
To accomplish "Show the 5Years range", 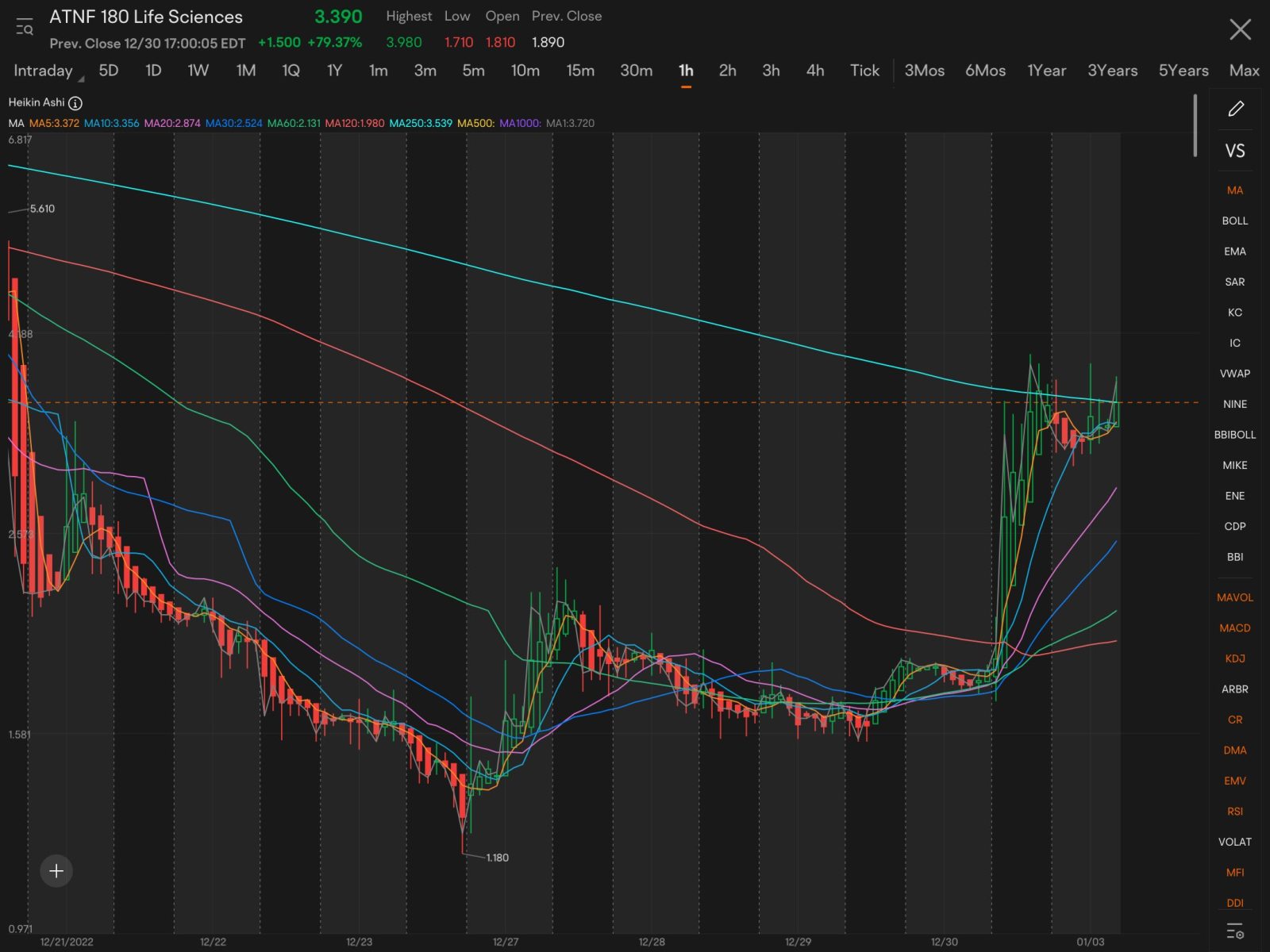I will point(1183,71).
